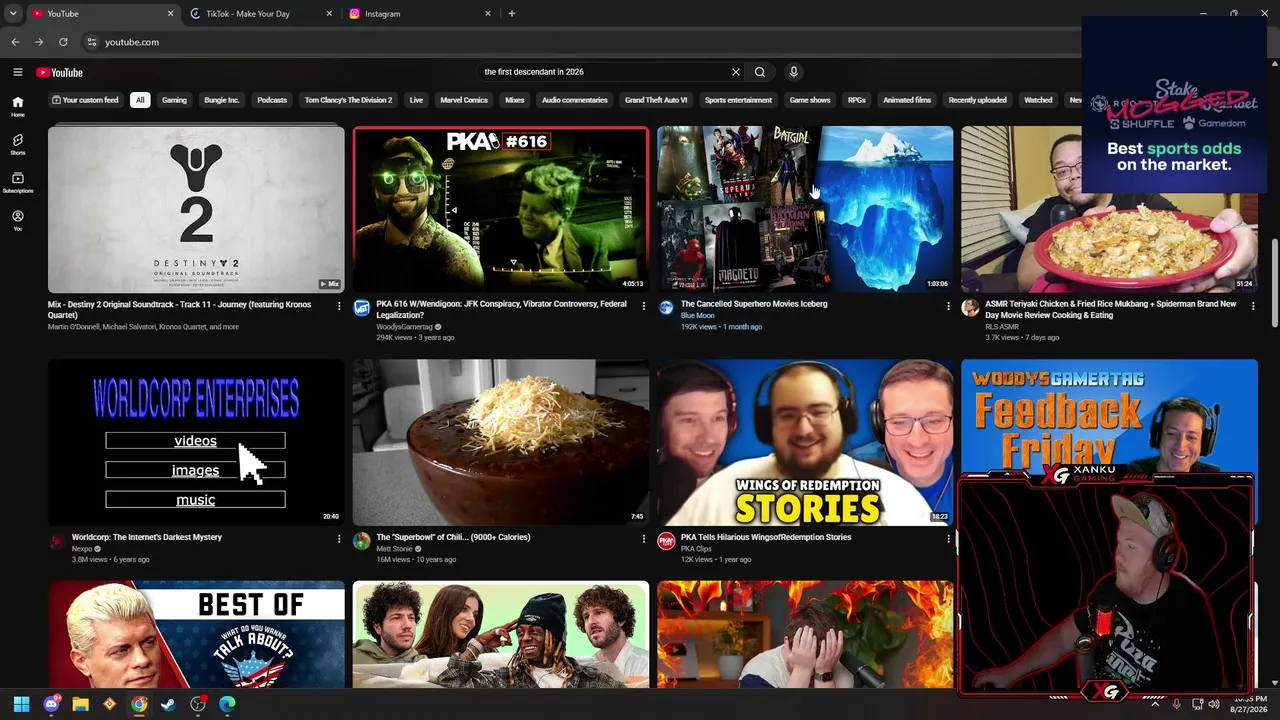Switch to the TikTok browser tab

pos(258,14)
